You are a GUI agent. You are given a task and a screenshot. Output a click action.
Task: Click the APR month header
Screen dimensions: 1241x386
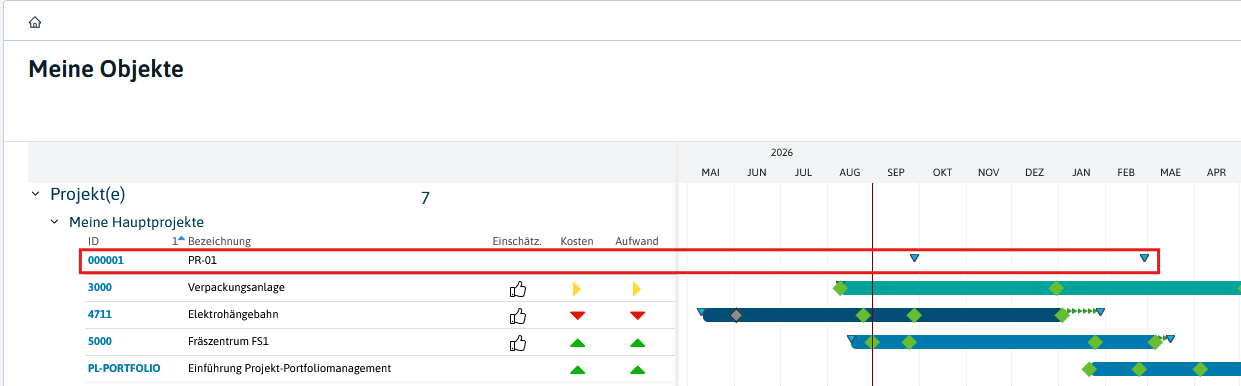[1216, 173]
